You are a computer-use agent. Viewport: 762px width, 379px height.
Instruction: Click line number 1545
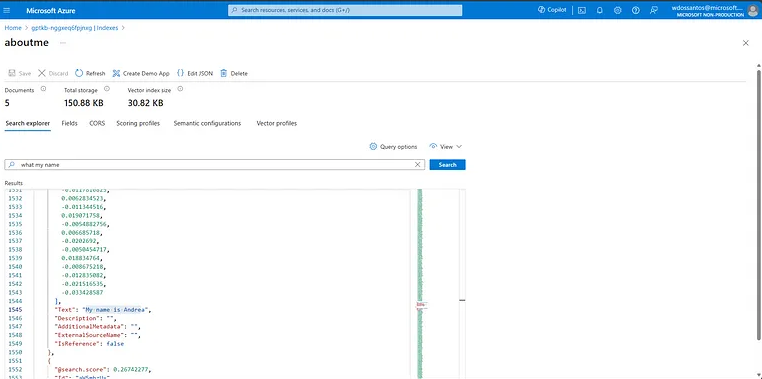pyautogui.click(x=16, y=310)
